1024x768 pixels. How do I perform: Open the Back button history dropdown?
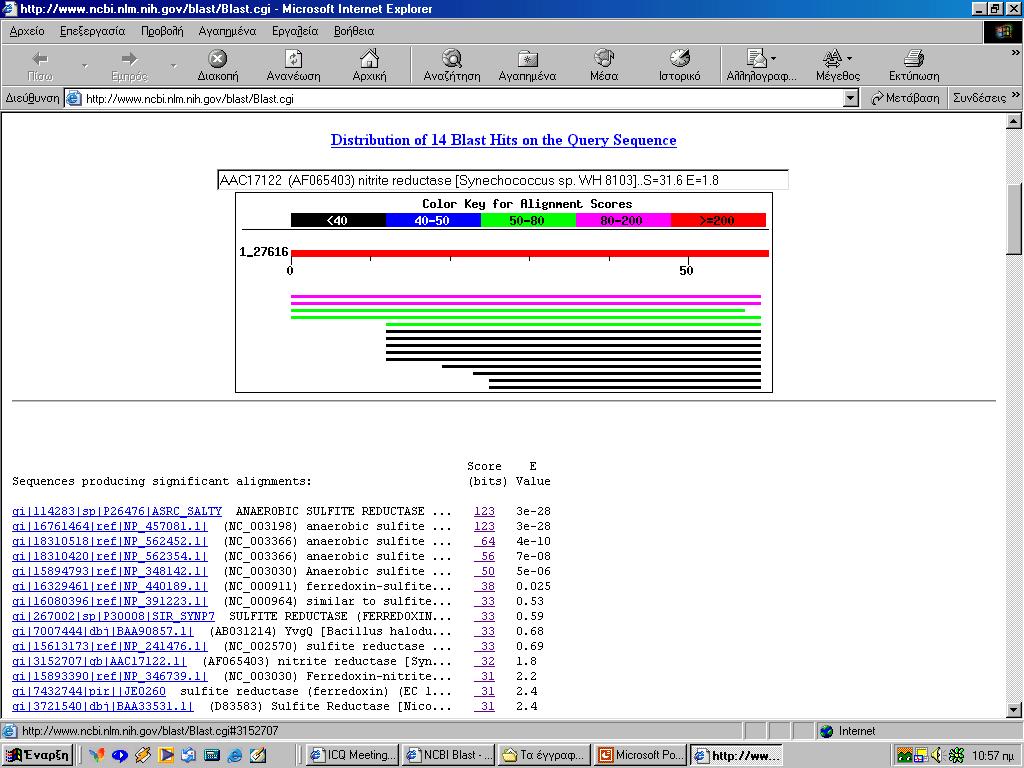[x=84, y=66]
